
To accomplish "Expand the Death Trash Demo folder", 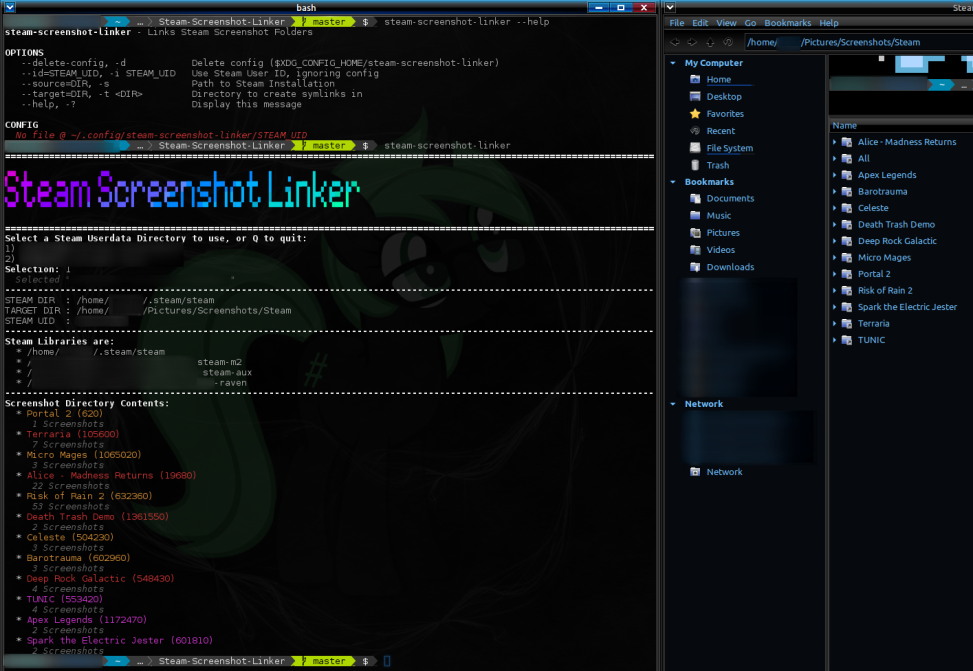I will (835, 225).
